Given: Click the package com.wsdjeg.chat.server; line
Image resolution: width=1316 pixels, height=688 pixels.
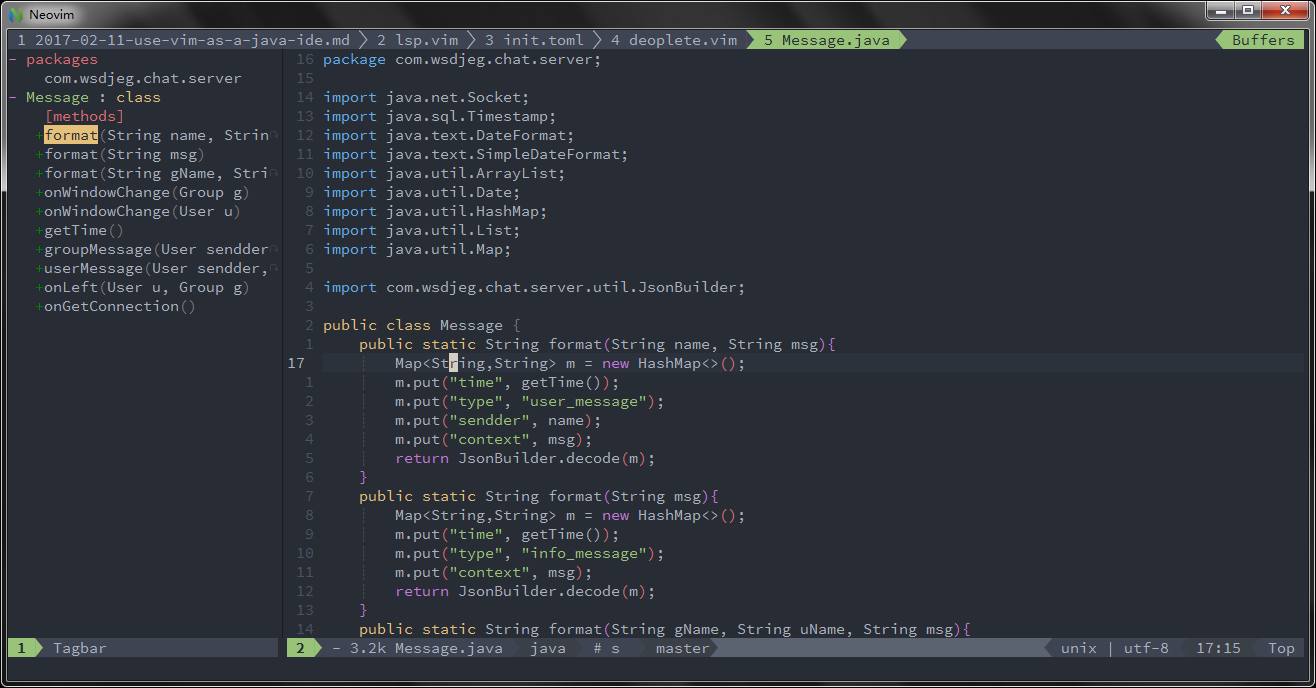Looking at the screenshot, I should point(462,59).
